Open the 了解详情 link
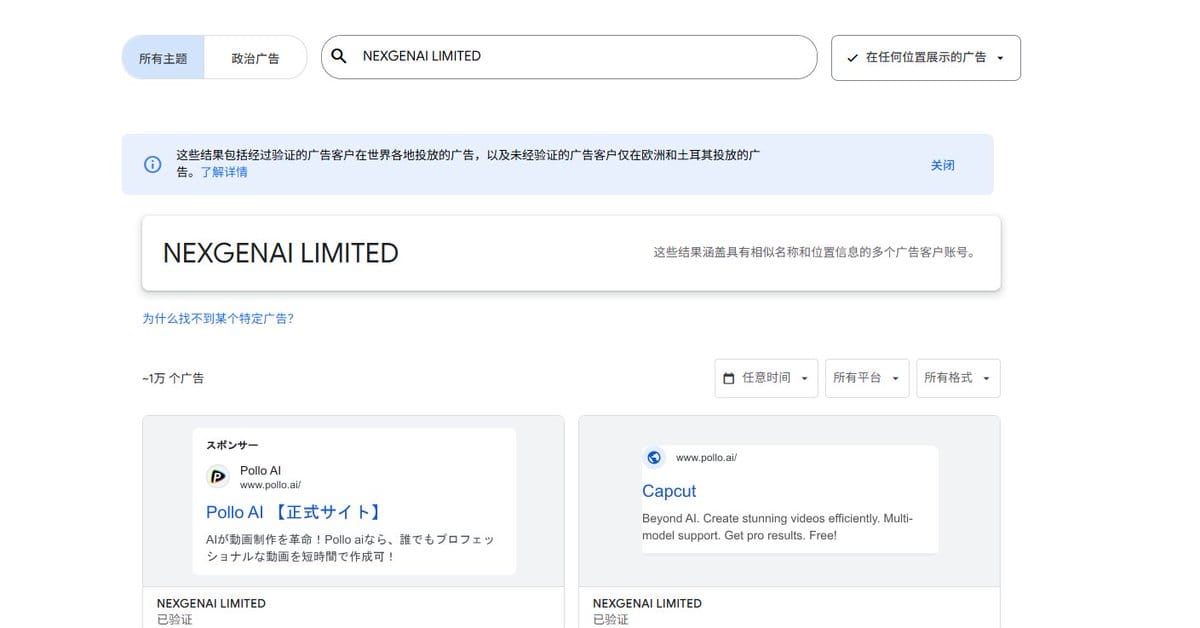The height and width of the screenshot is (628, 1200). click(x=224, y=172)
